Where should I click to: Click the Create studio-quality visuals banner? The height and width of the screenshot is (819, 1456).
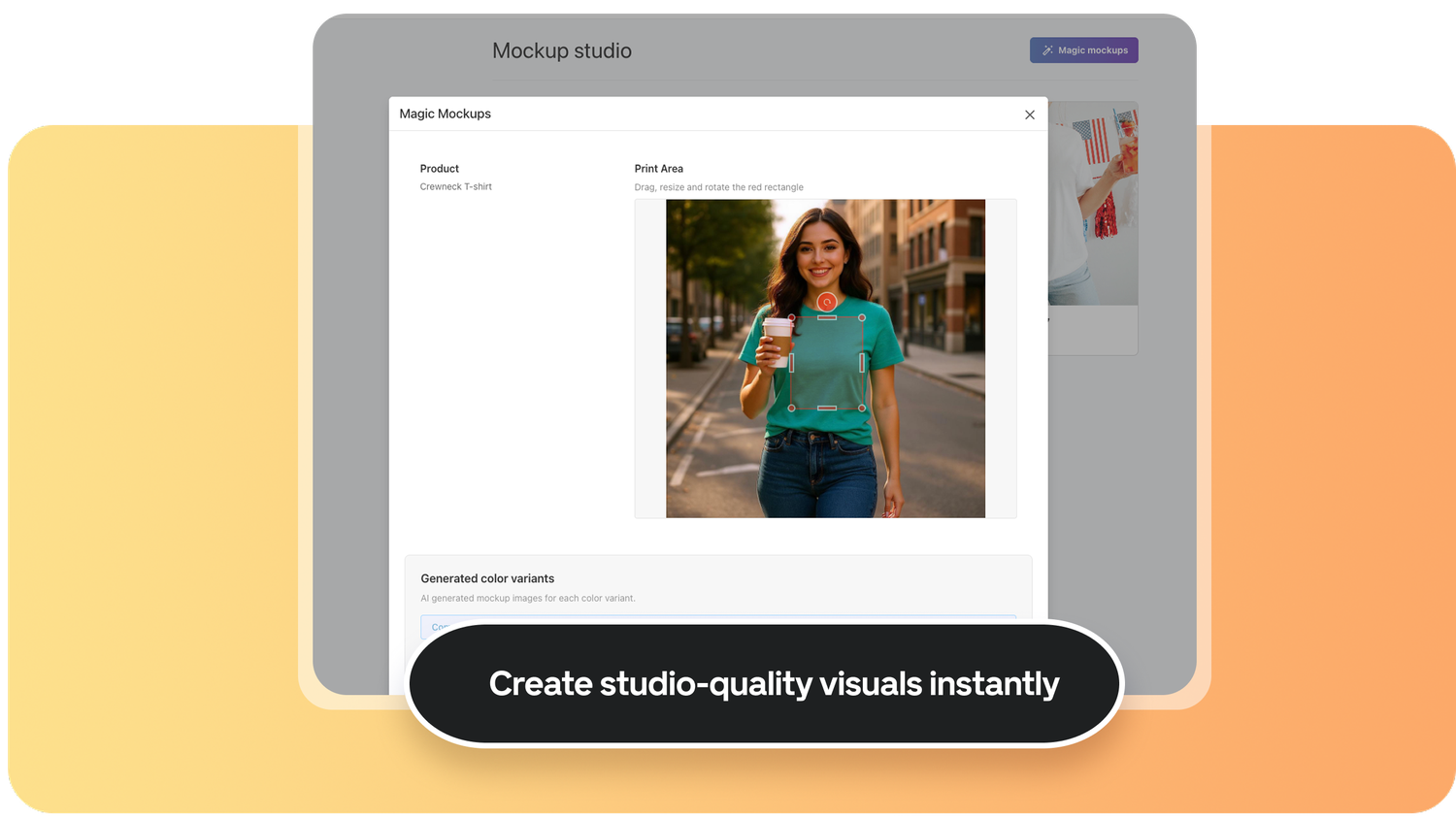773,684
